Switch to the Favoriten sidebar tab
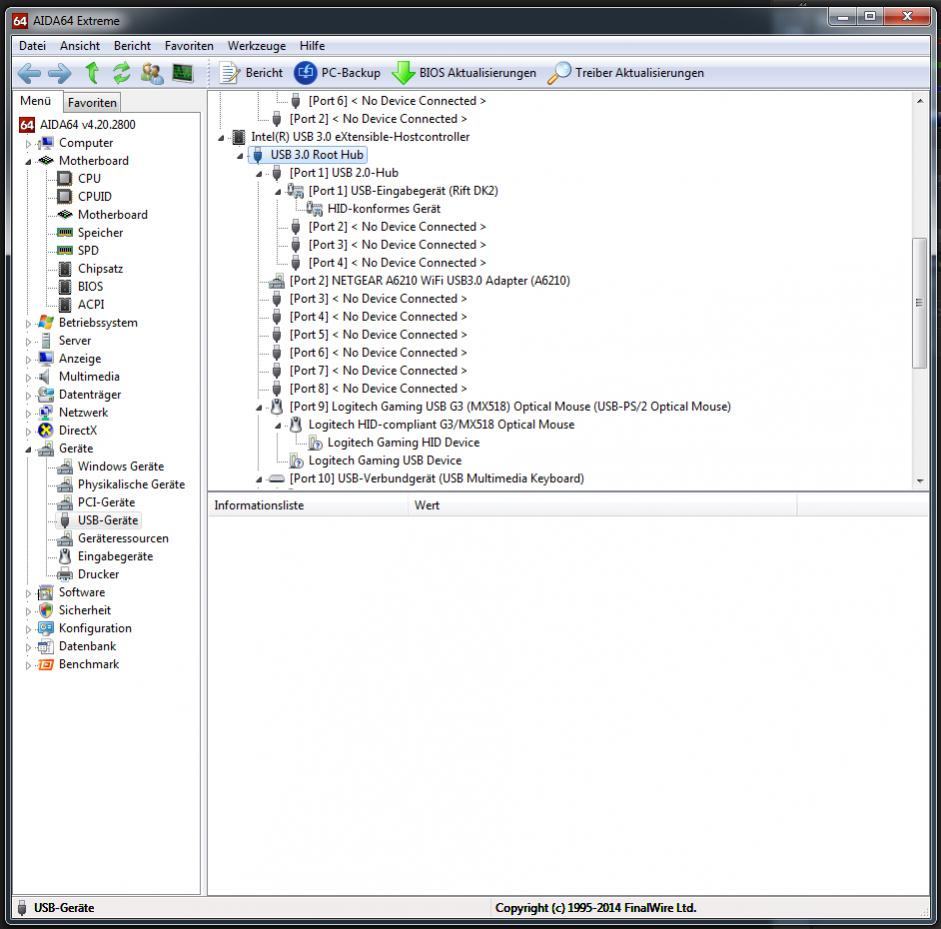Viewport: 941px width, 929px height. [92, 103]
